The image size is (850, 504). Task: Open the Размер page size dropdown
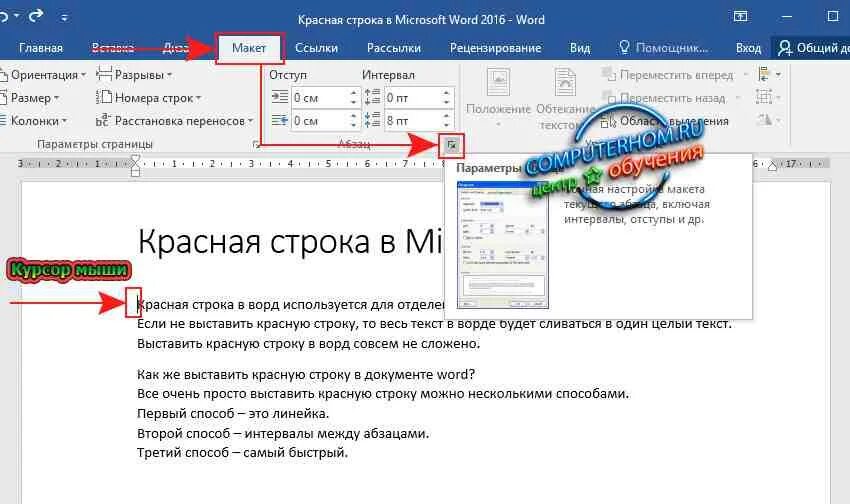30,98
